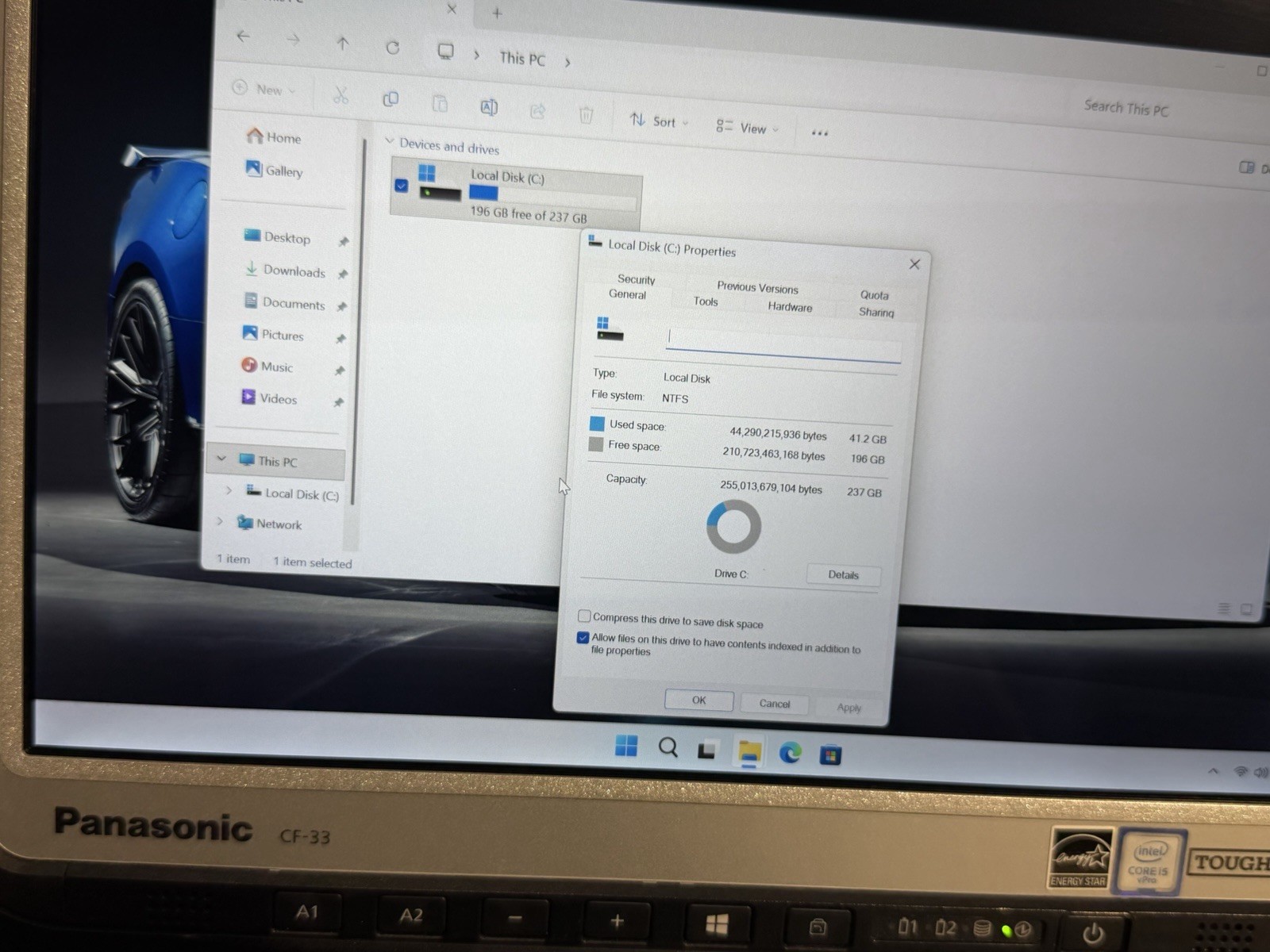Click the Cut scissors icon
Screen dimensions: 1270x952
[341, 96]
